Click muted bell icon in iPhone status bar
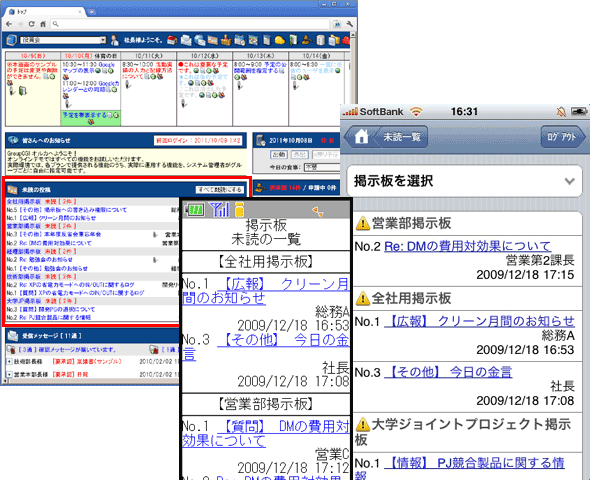The image size is (590, 480). point(561,111)
